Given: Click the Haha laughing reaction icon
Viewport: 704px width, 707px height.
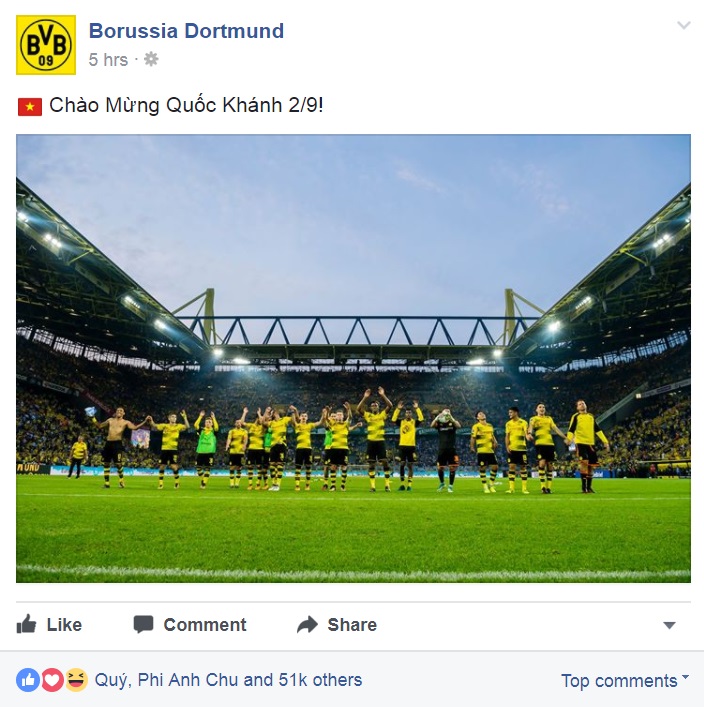Looking at the screenshot, I should pyautogui.click(x=77, y=680).
